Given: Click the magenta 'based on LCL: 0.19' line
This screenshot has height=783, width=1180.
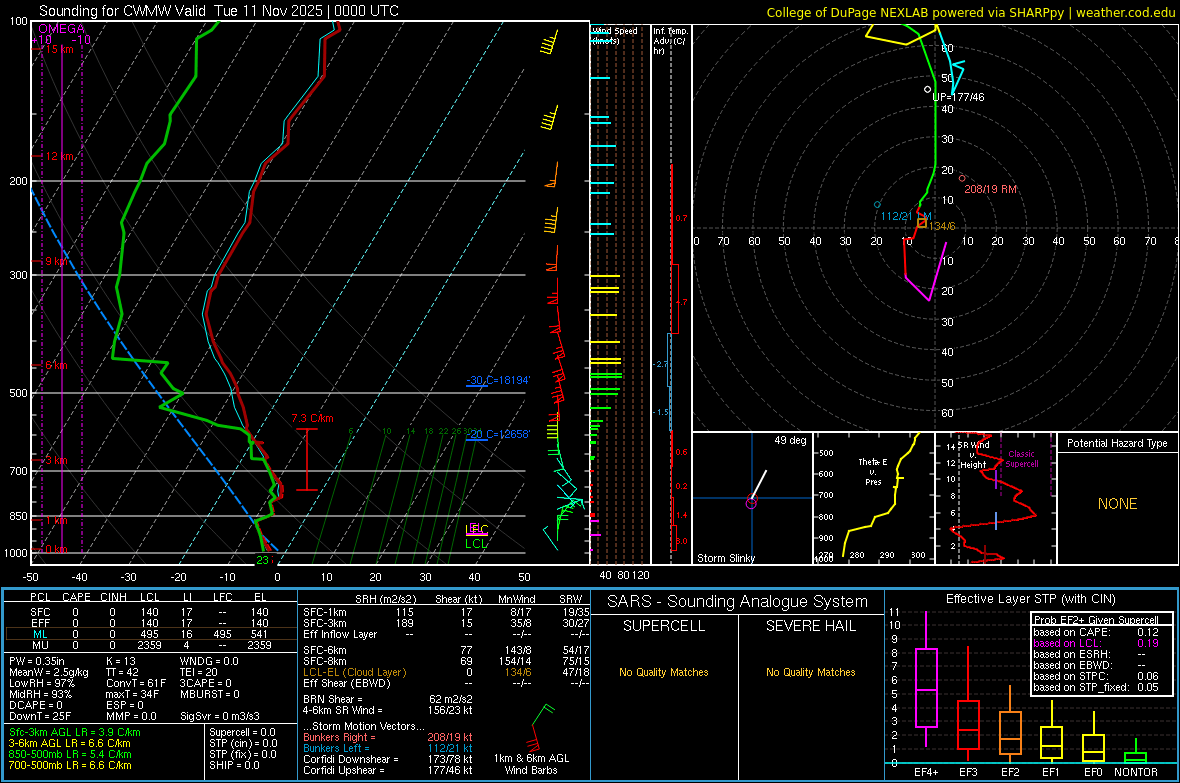Looking at the screenshot, I should (x=1095, y=643).
